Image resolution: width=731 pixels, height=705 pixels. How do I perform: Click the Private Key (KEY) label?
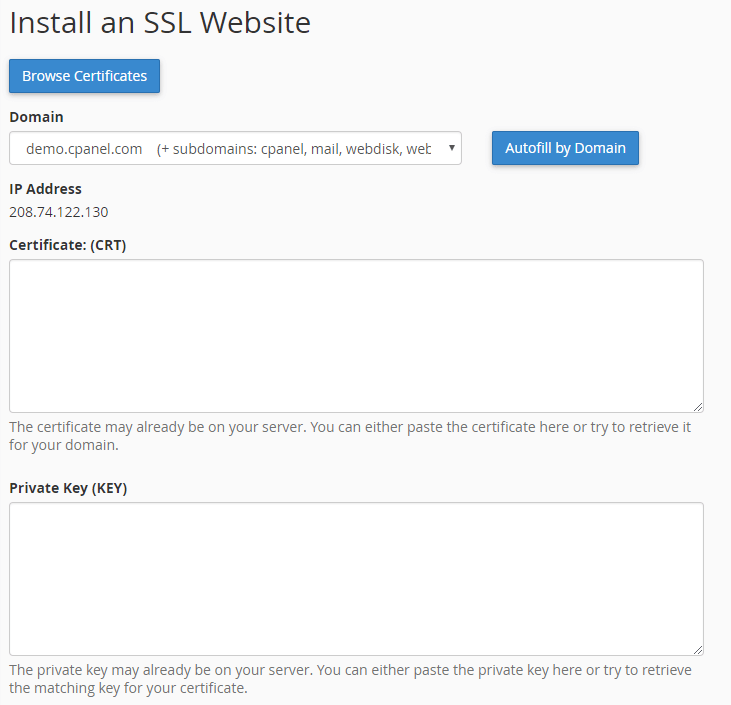point(68,488)
